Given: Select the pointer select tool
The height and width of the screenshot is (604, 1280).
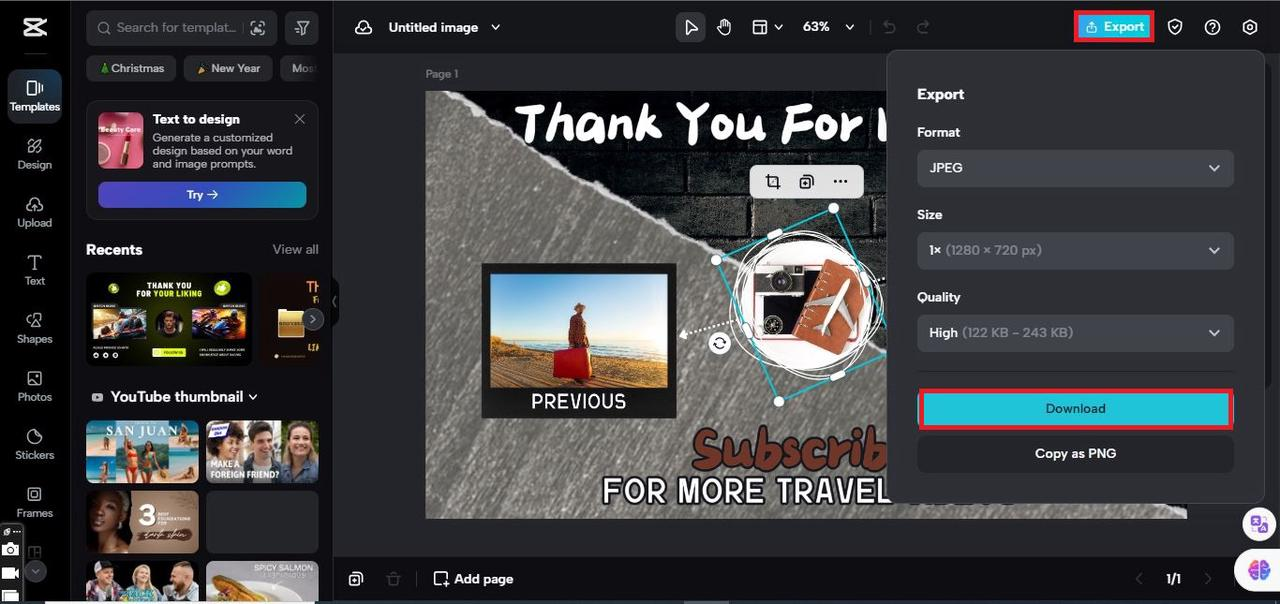Looking at the screenshot, I should (x=690, y=27).
